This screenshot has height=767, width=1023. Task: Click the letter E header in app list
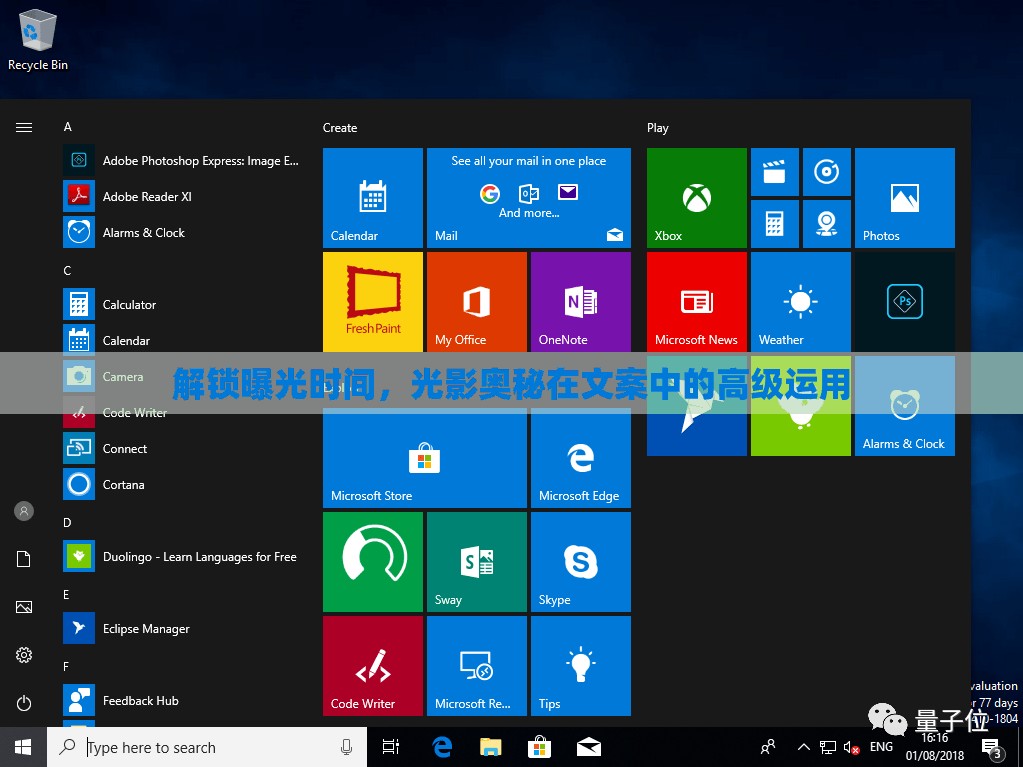click(67, 594)
